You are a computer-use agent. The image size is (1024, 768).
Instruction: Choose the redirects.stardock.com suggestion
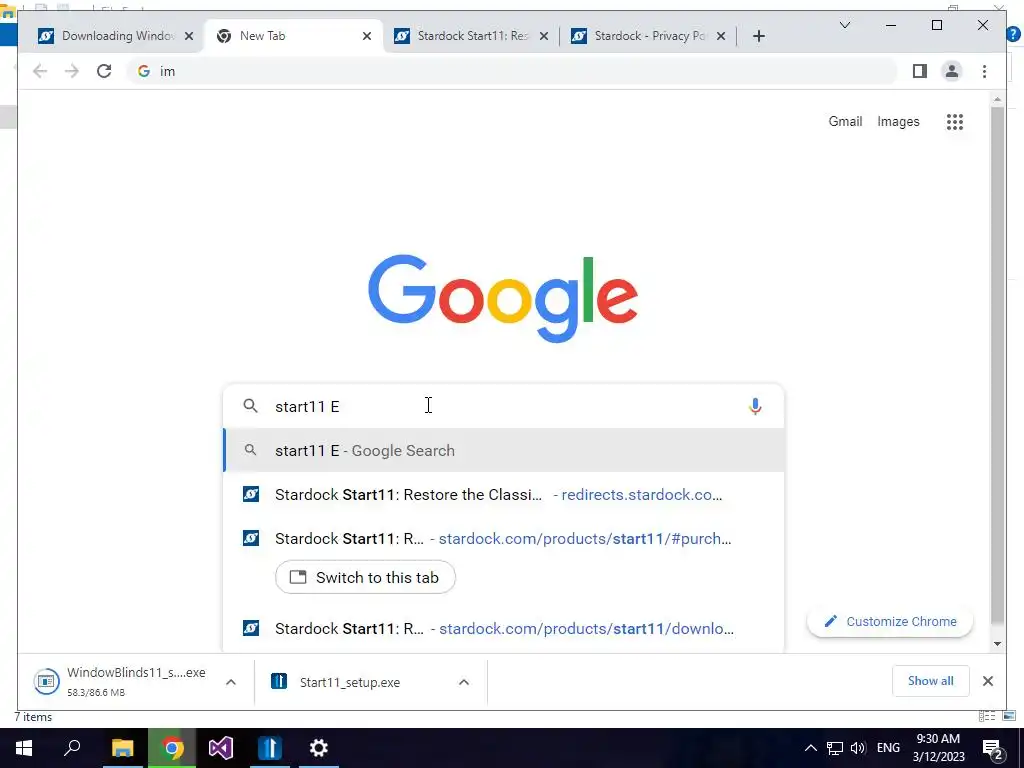coord(504,494)
